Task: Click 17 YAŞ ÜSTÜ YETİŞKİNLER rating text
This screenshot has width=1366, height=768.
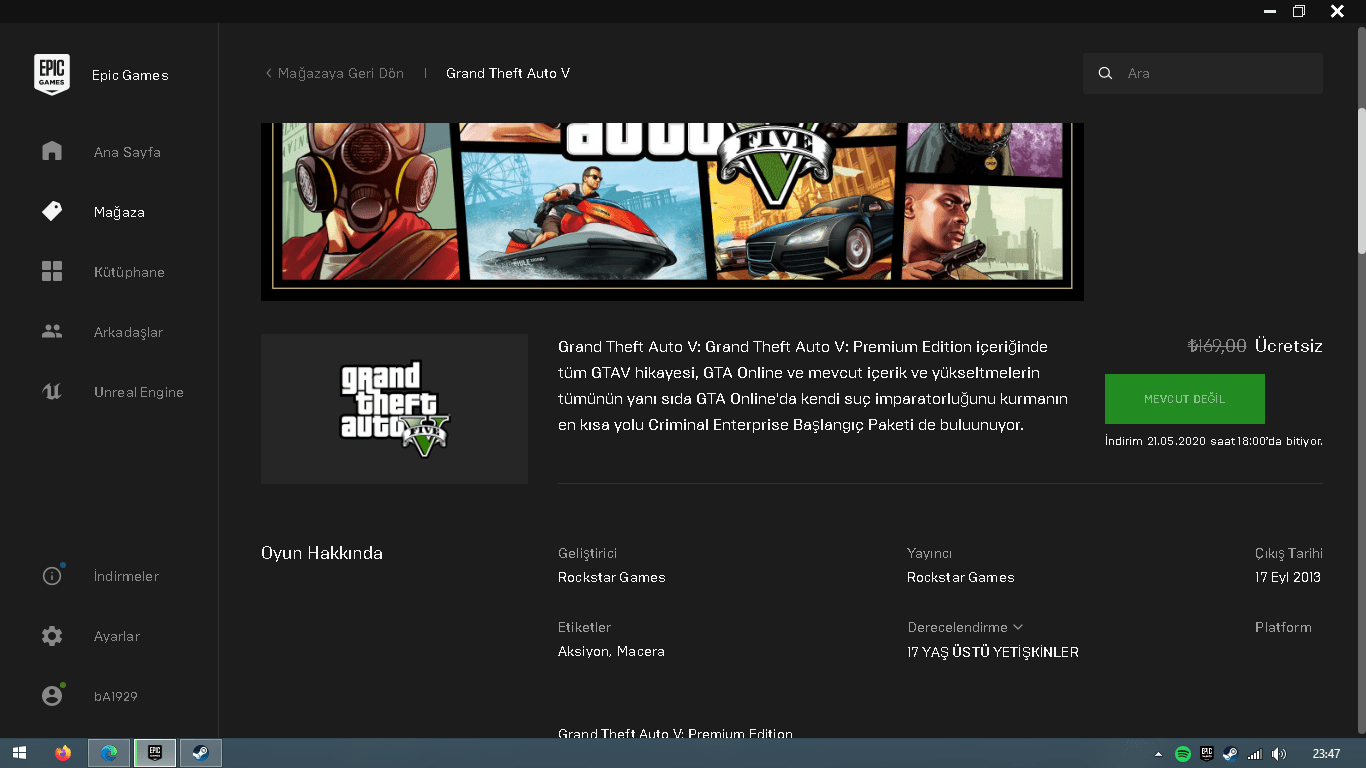Action: 993,652
